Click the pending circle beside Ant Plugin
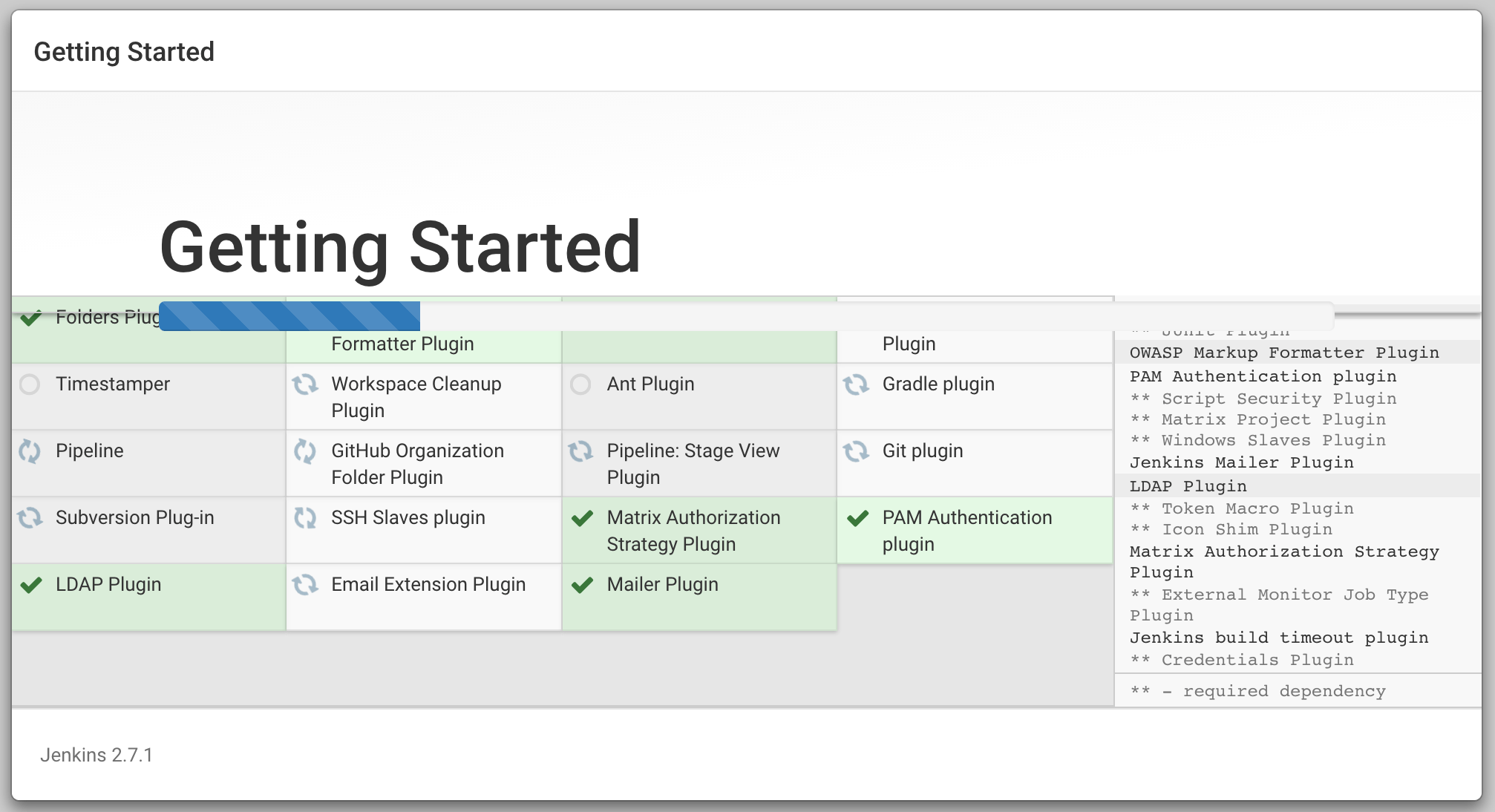Image resolution: width=1495 pixels, height=812 pixels. [580, 384]
